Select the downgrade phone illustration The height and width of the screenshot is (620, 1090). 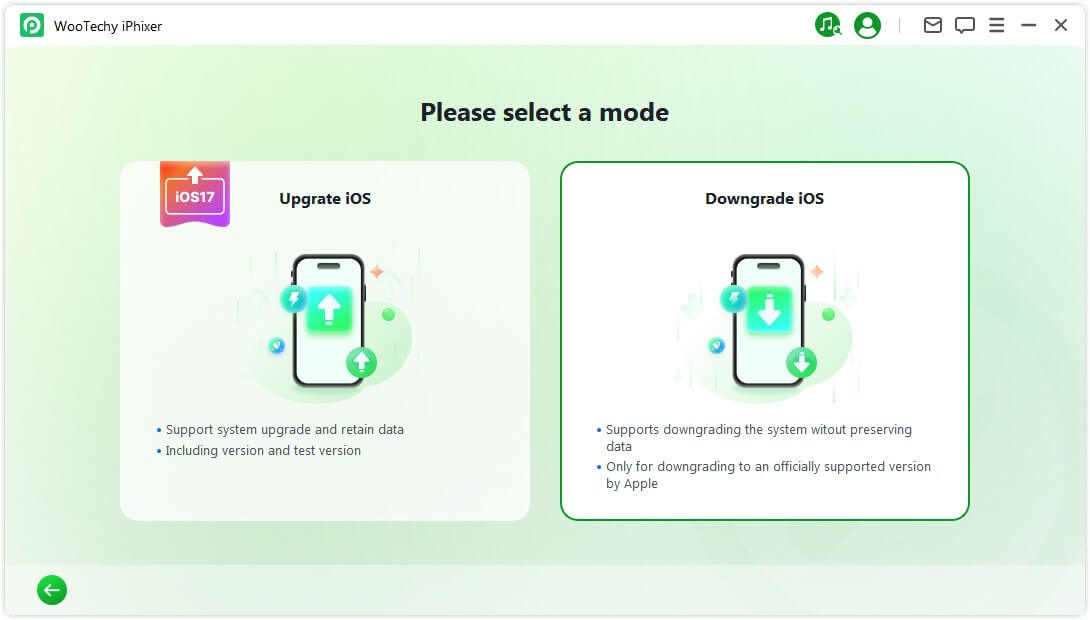[768, 320]
